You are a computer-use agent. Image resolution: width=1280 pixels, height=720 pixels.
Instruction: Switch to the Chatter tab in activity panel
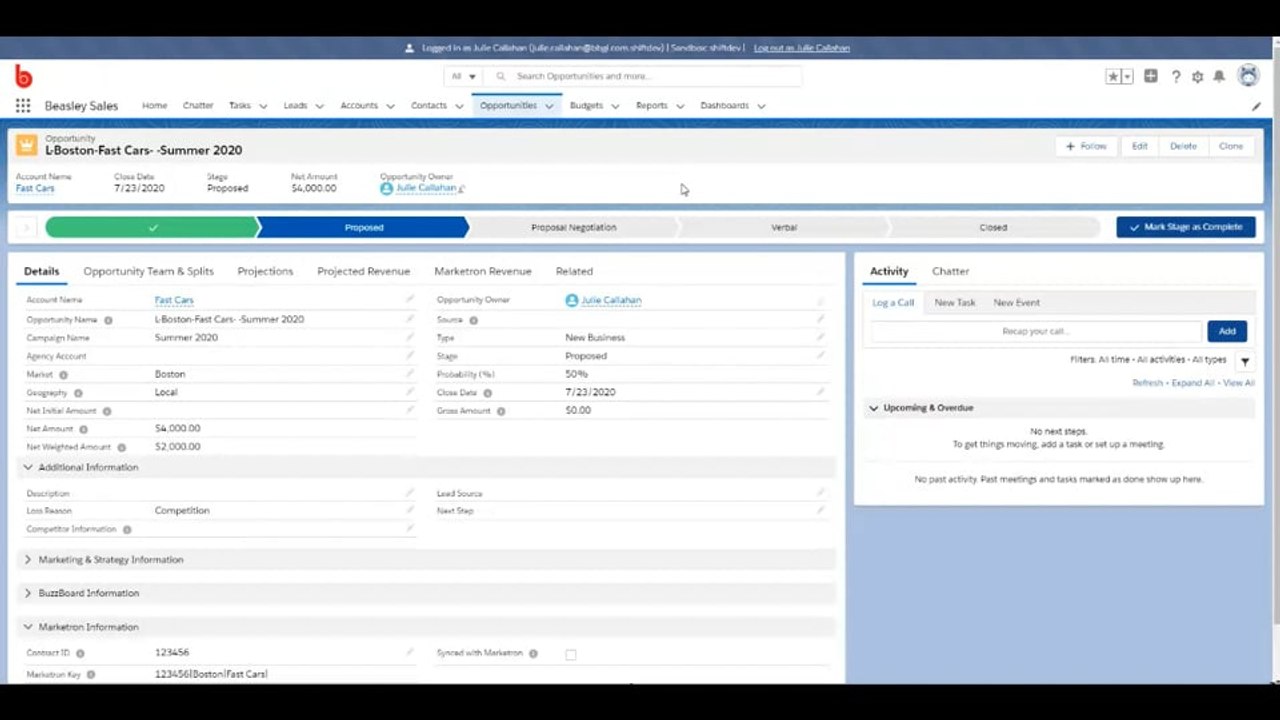(x=950, y=271)
